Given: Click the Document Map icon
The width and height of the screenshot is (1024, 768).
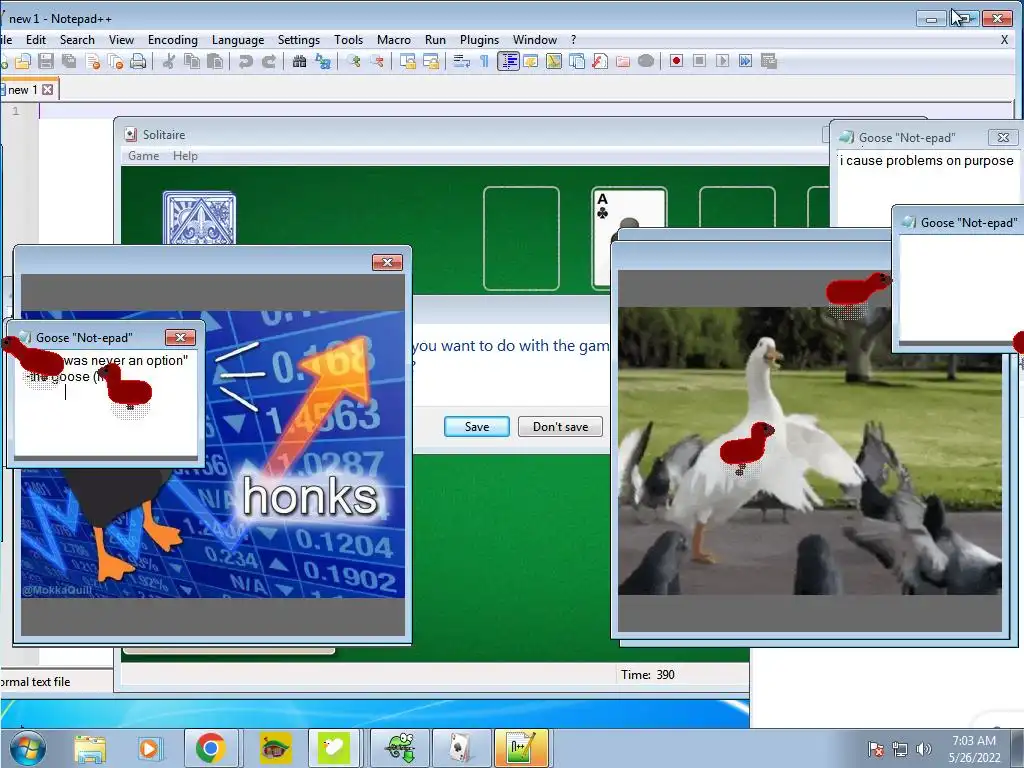Looking at the screenshot, I should [554, 61].
